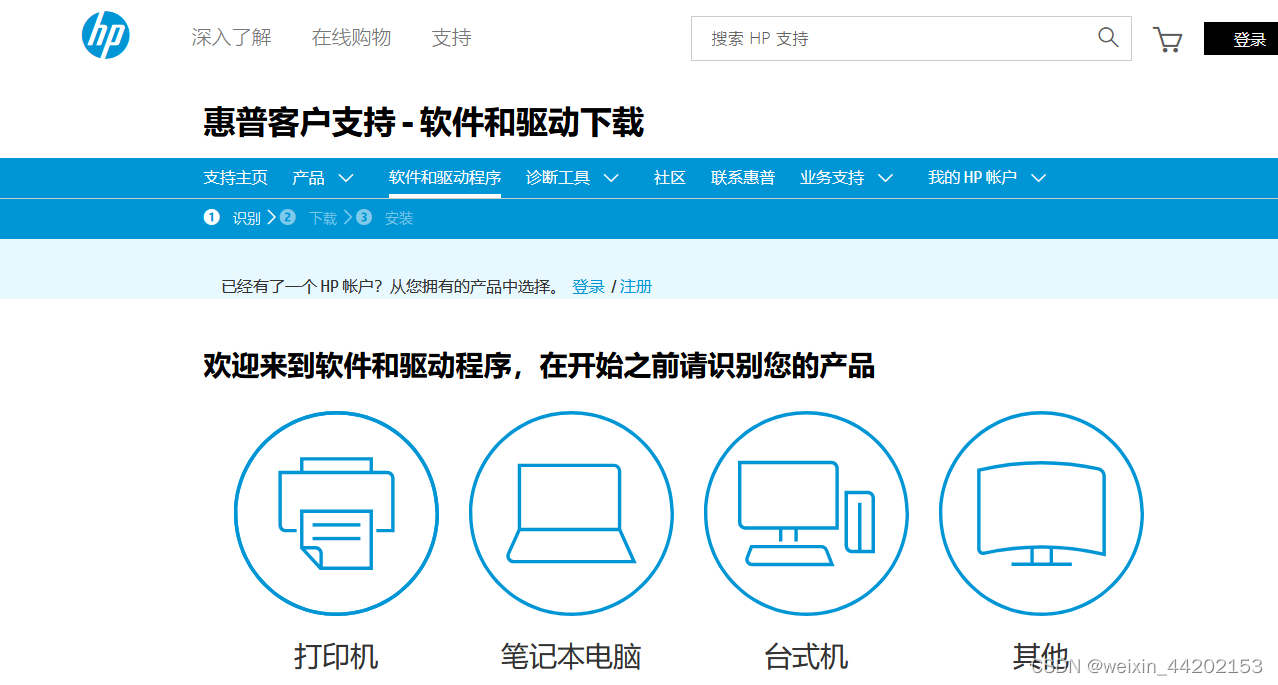
Task: Select the 软件和驱动程序 tab
Action: (445, 178)
